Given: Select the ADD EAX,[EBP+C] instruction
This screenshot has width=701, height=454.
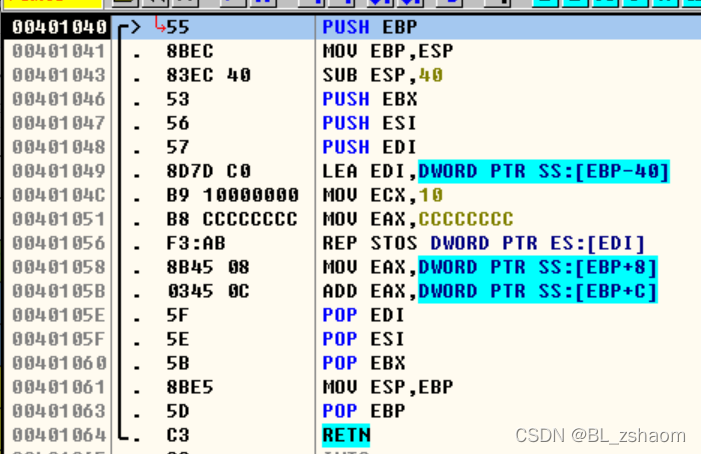Looking at the screenshot, I should click(490, 292).
